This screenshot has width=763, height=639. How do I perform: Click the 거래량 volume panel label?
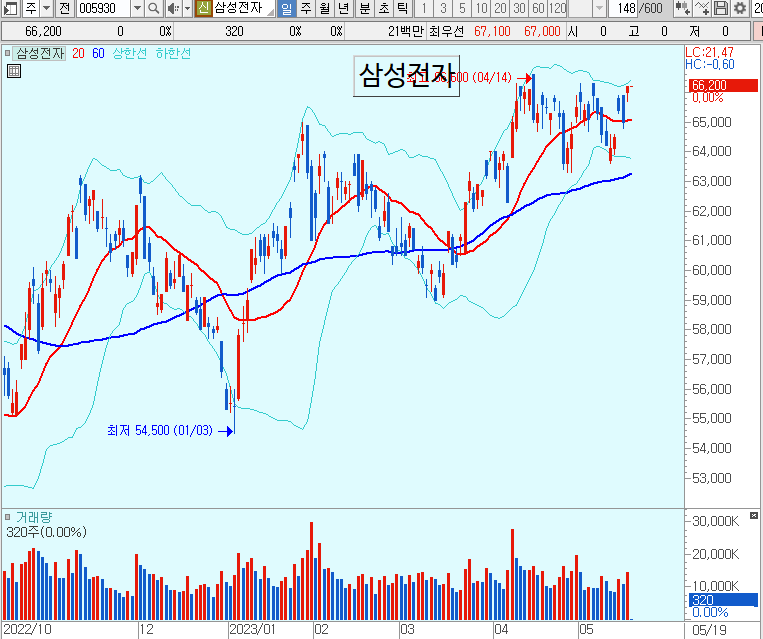point(33,517)
